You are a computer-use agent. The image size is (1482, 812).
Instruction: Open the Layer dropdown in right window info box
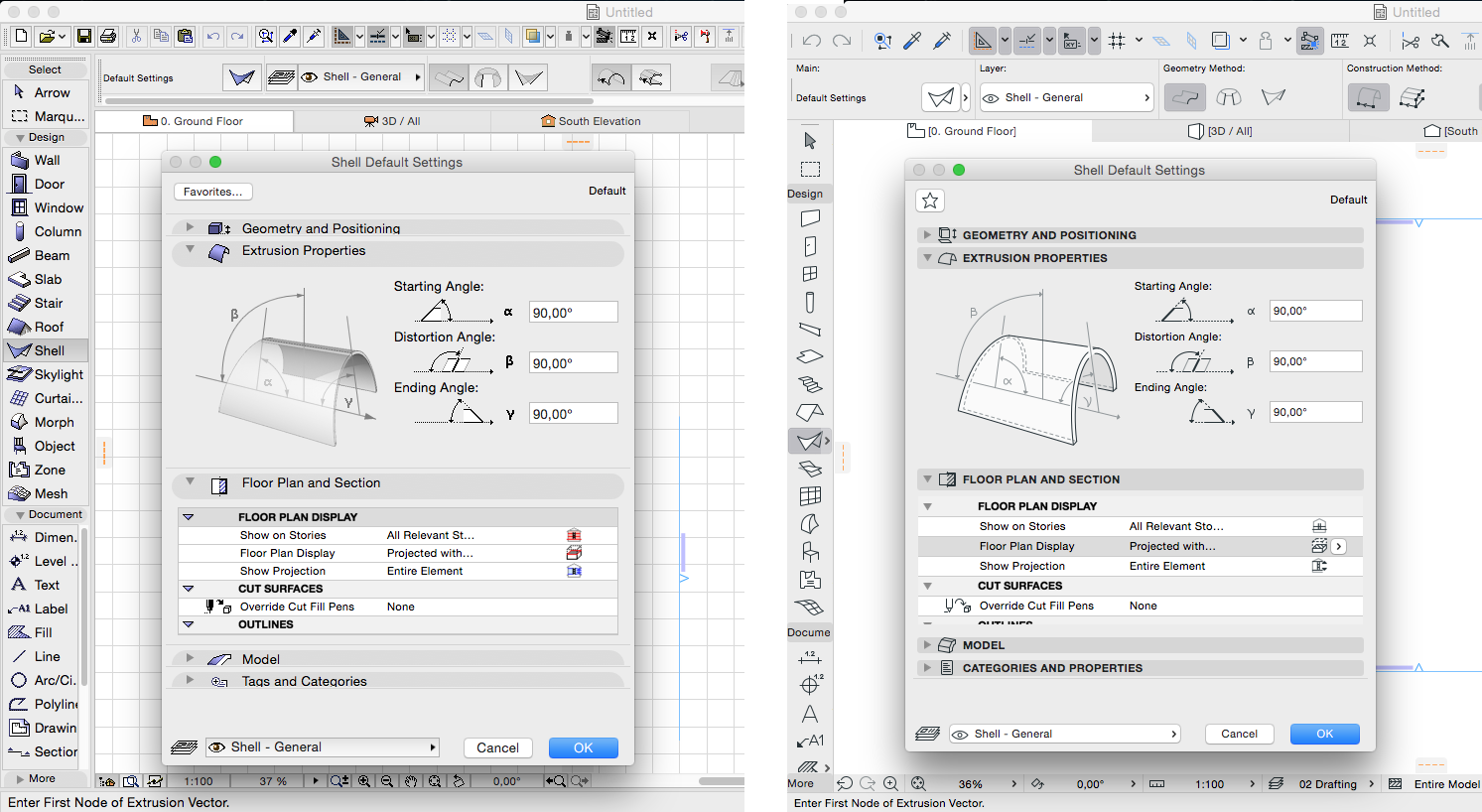(1065, 97)
